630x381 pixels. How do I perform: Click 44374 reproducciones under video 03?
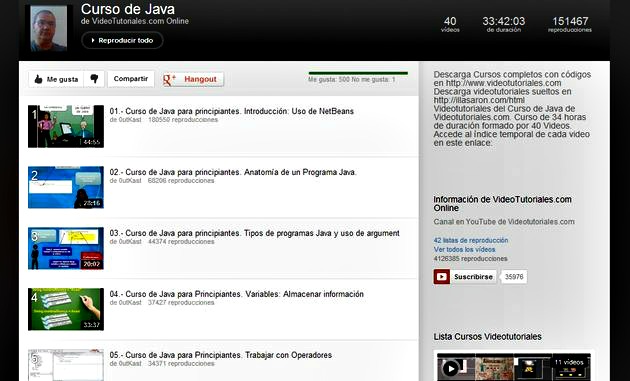coord(181,242)
